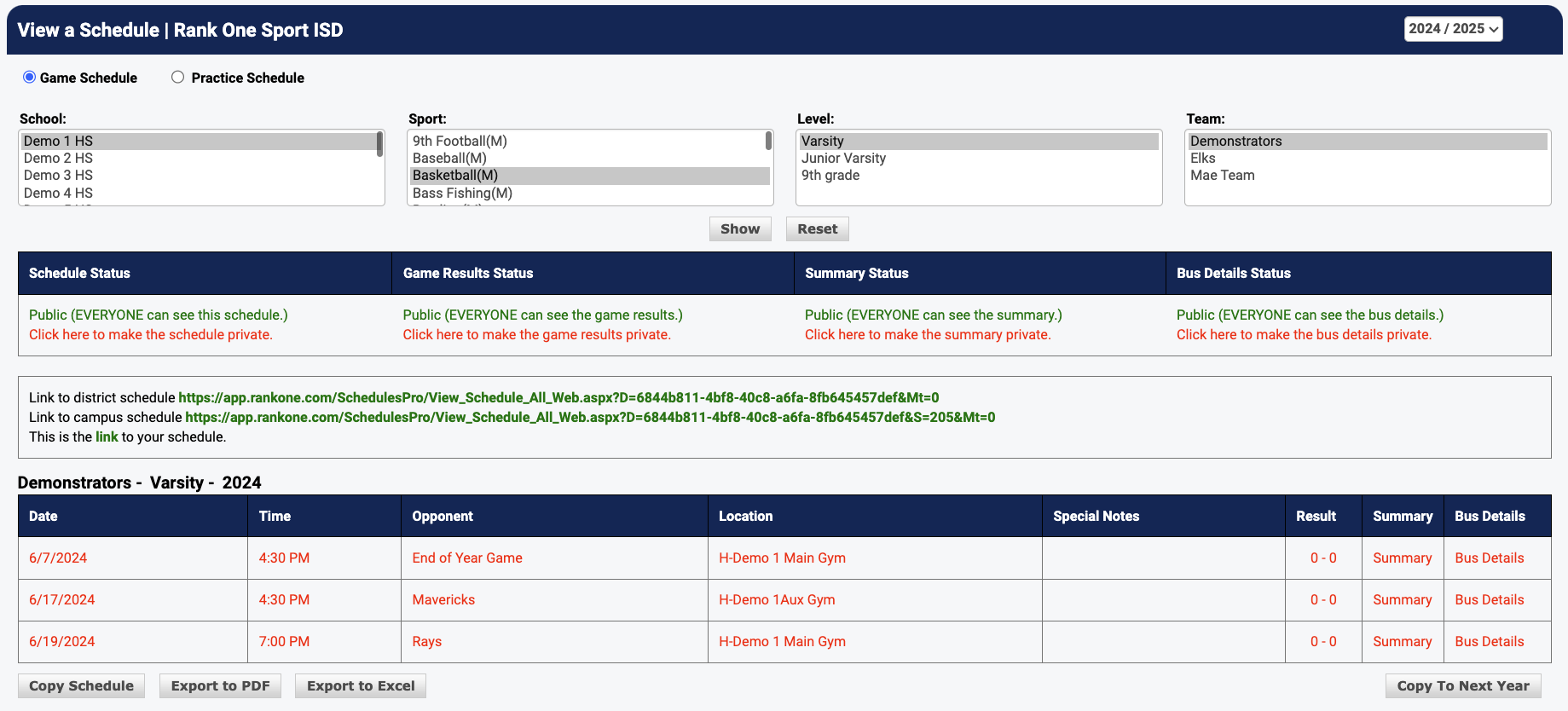Select Baseball(M) in Sport list
The image size is (1568, 711).
pos(588,158)
